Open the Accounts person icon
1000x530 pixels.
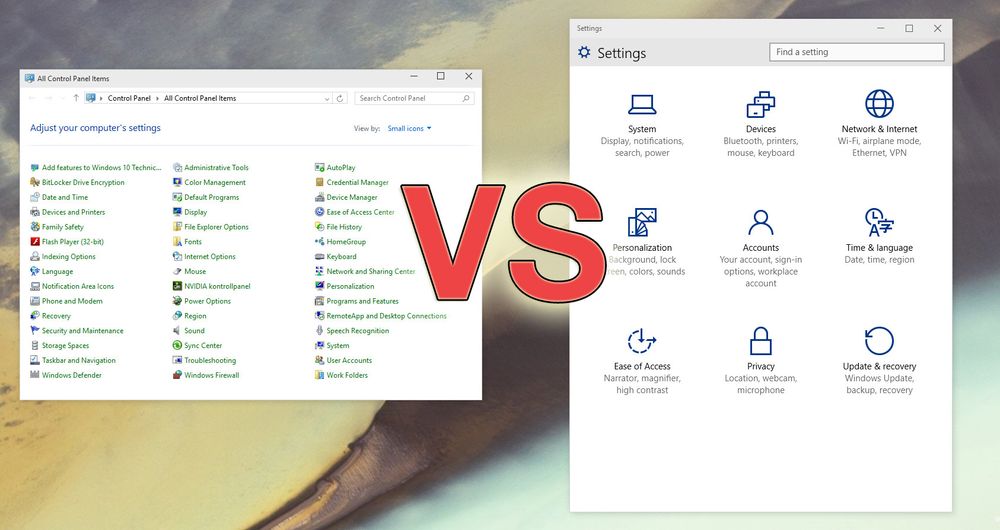tap(760, 223)
